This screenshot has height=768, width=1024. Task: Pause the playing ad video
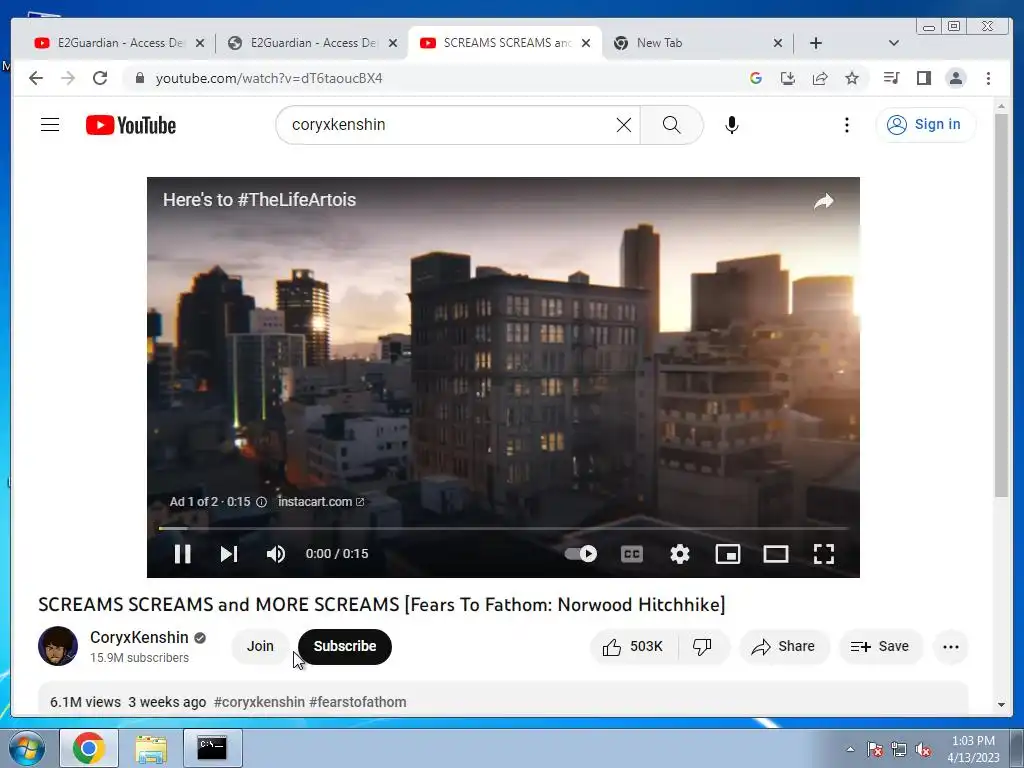click(182, 554)
